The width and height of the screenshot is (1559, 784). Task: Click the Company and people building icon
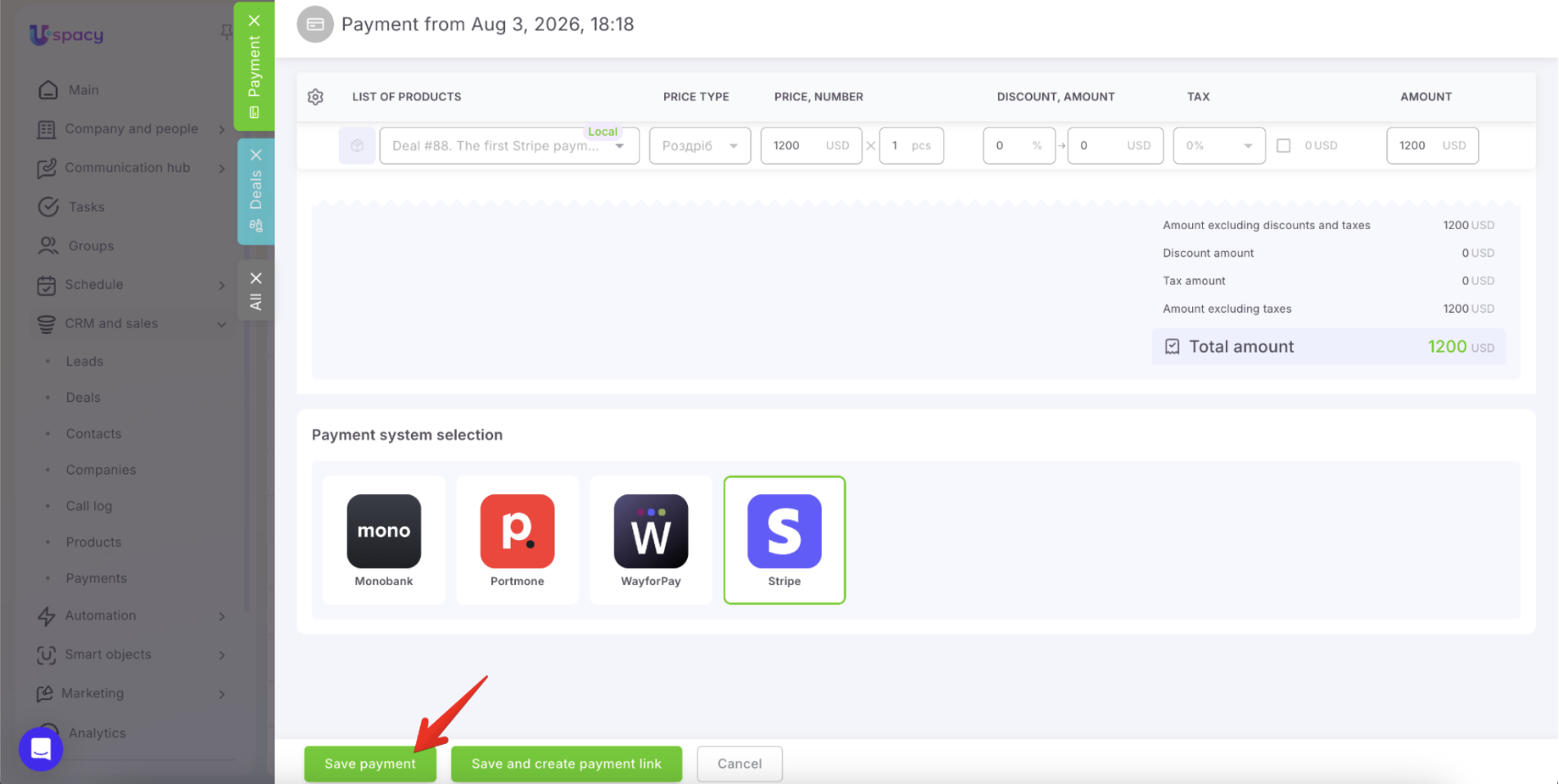[x=47, y=129]
